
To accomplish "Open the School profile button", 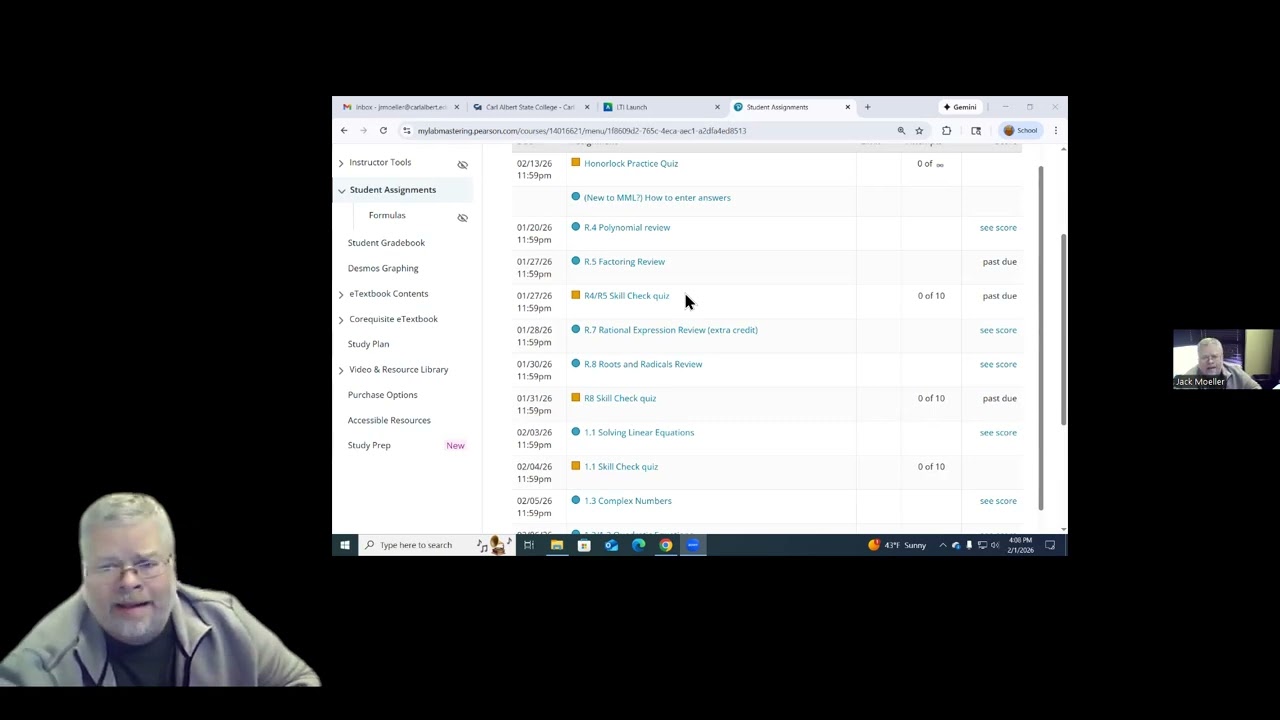I will (1021, 131).
